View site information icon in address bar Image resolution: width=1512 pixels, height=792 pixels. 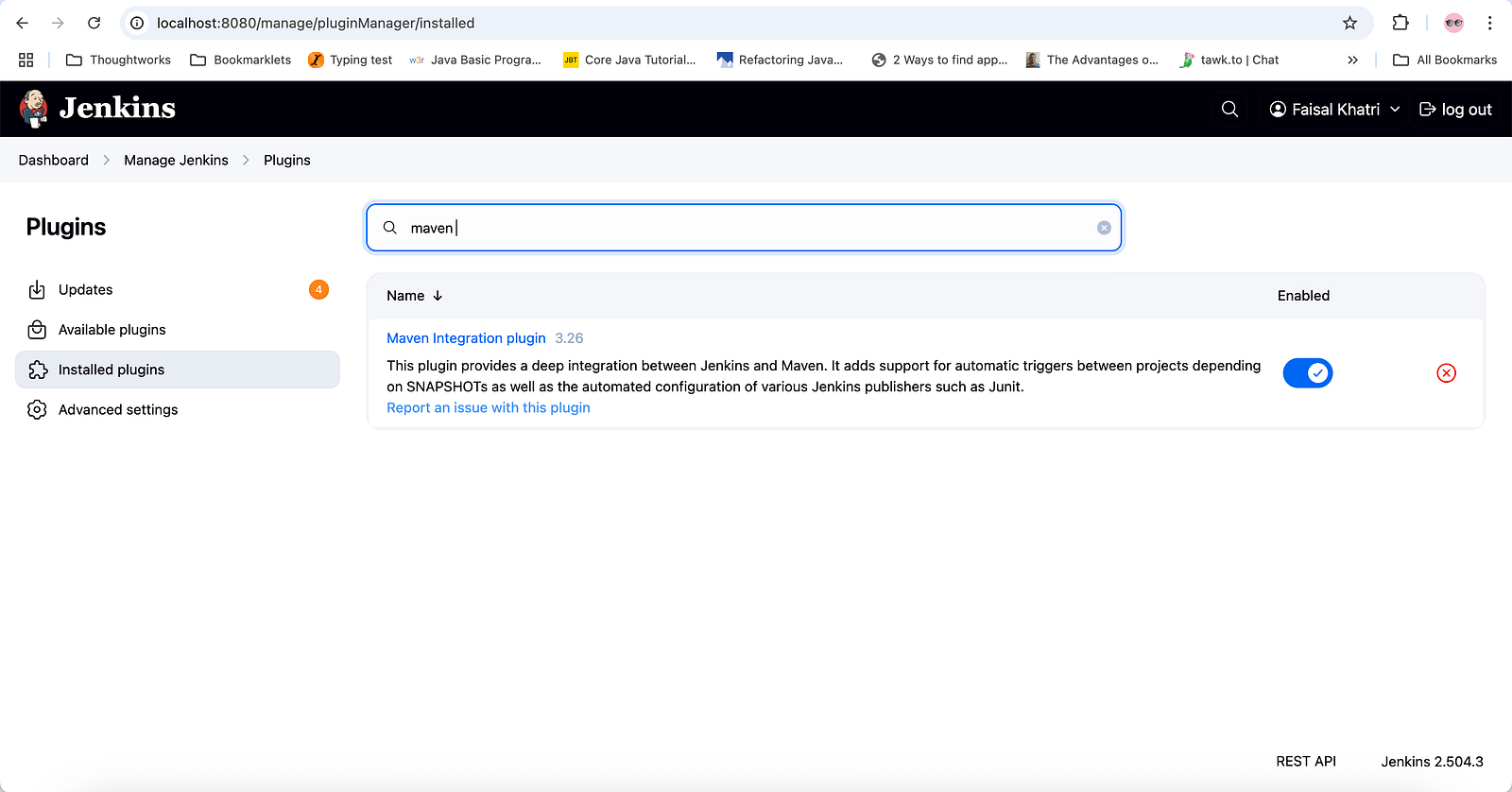(x=137, y=23)
